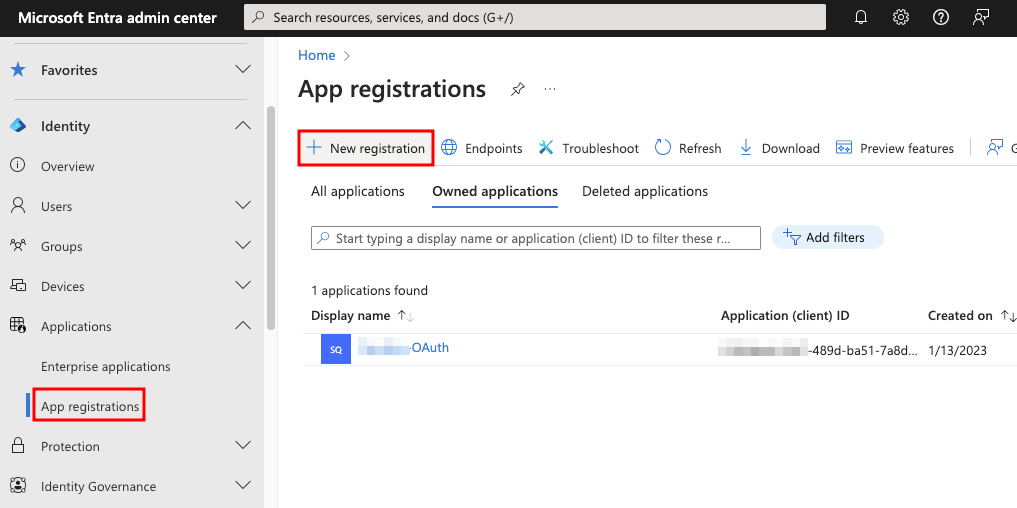Switch to All applications tab
The image size is (1017, 508).
357,191
